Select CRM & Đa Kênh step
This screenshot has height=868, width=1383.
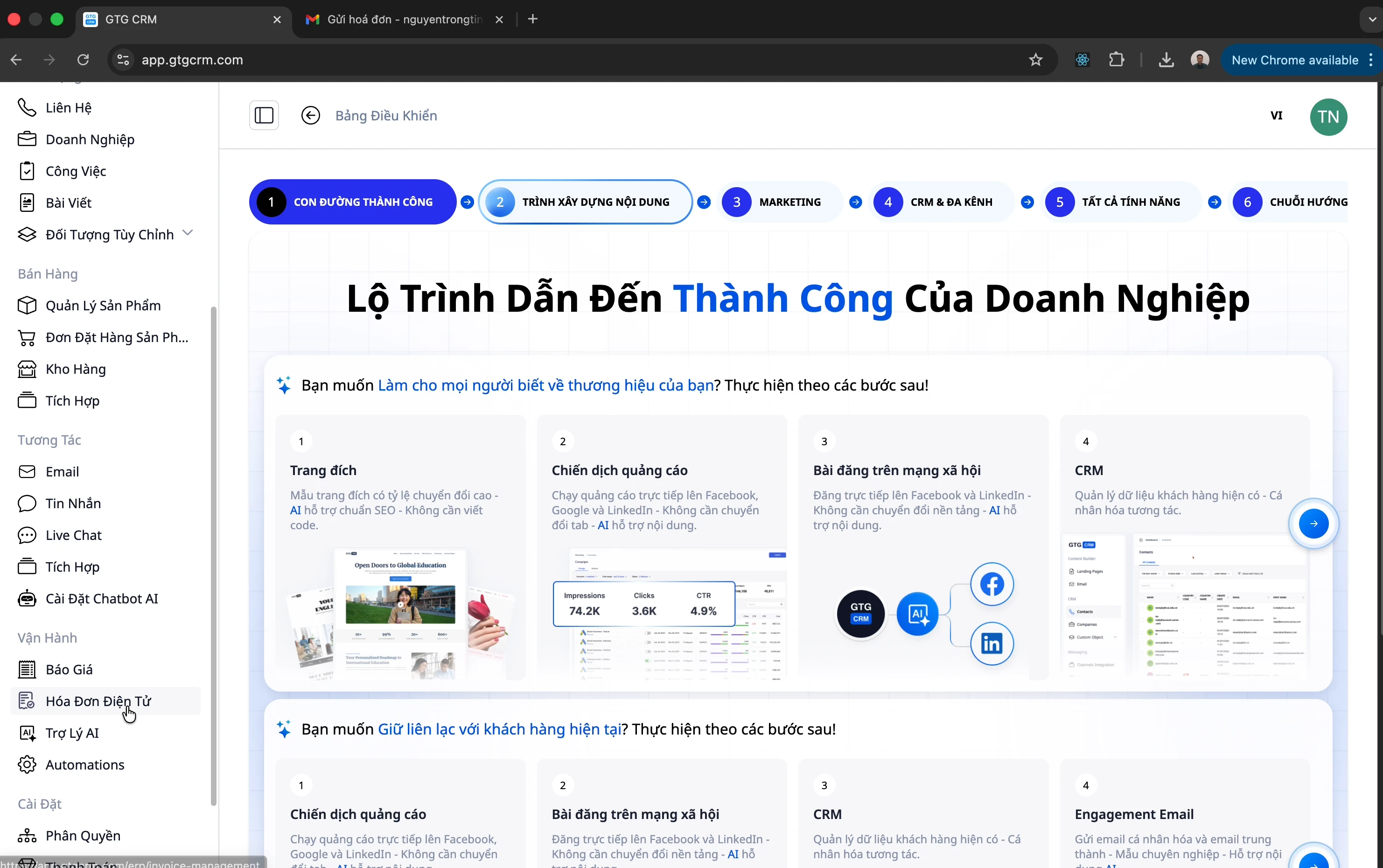940,202
